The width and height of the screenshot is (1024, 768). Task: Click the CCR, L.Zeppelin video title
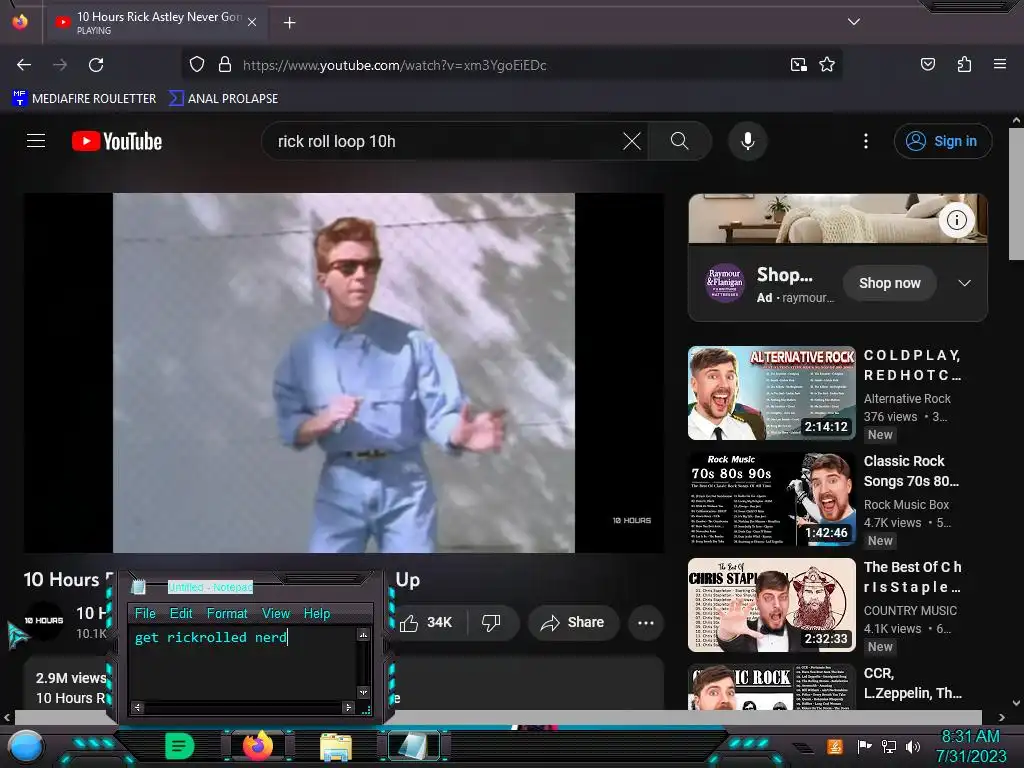click(912, 683)
